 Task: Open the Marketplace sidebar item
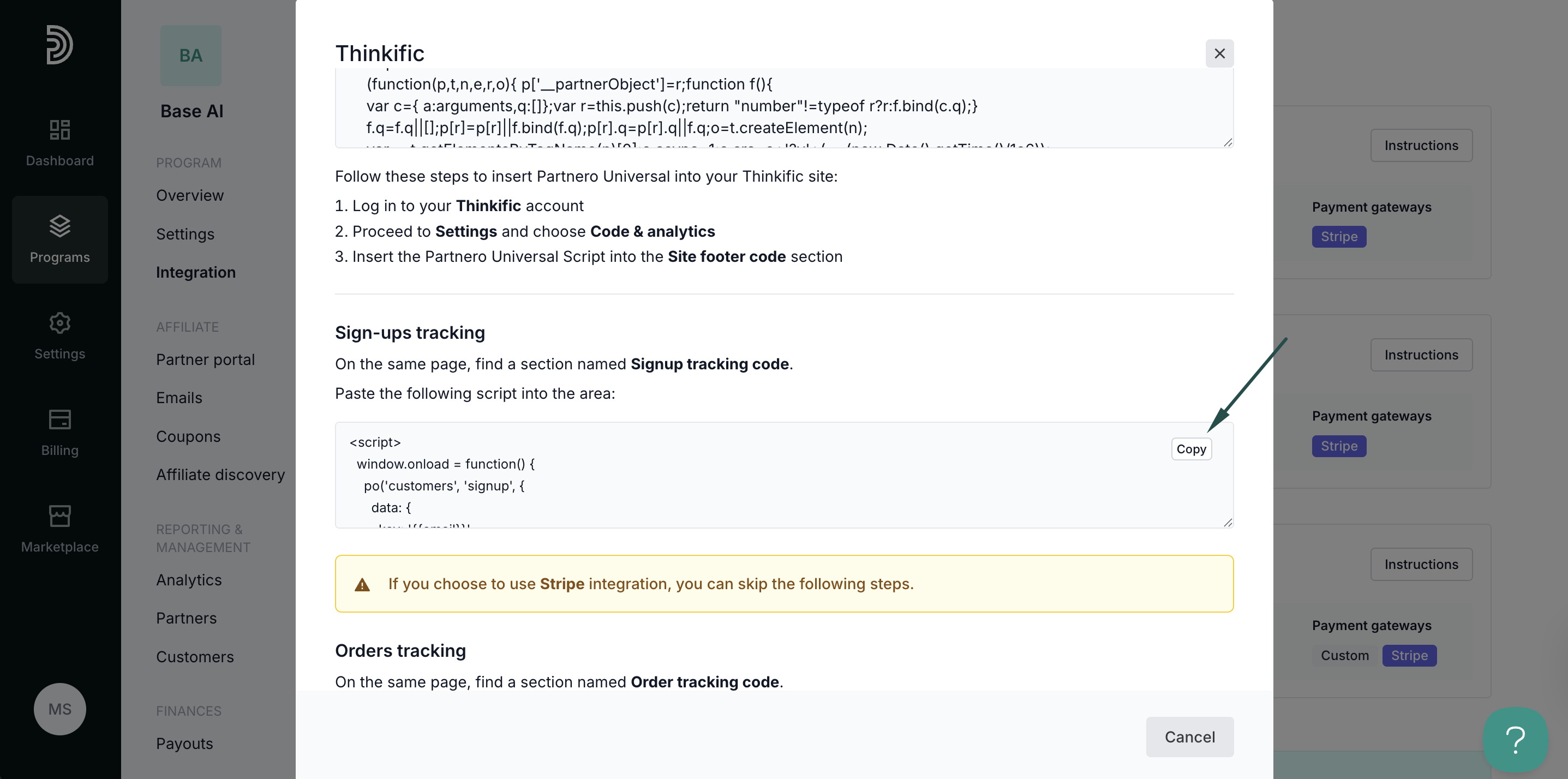click(59, 530)
